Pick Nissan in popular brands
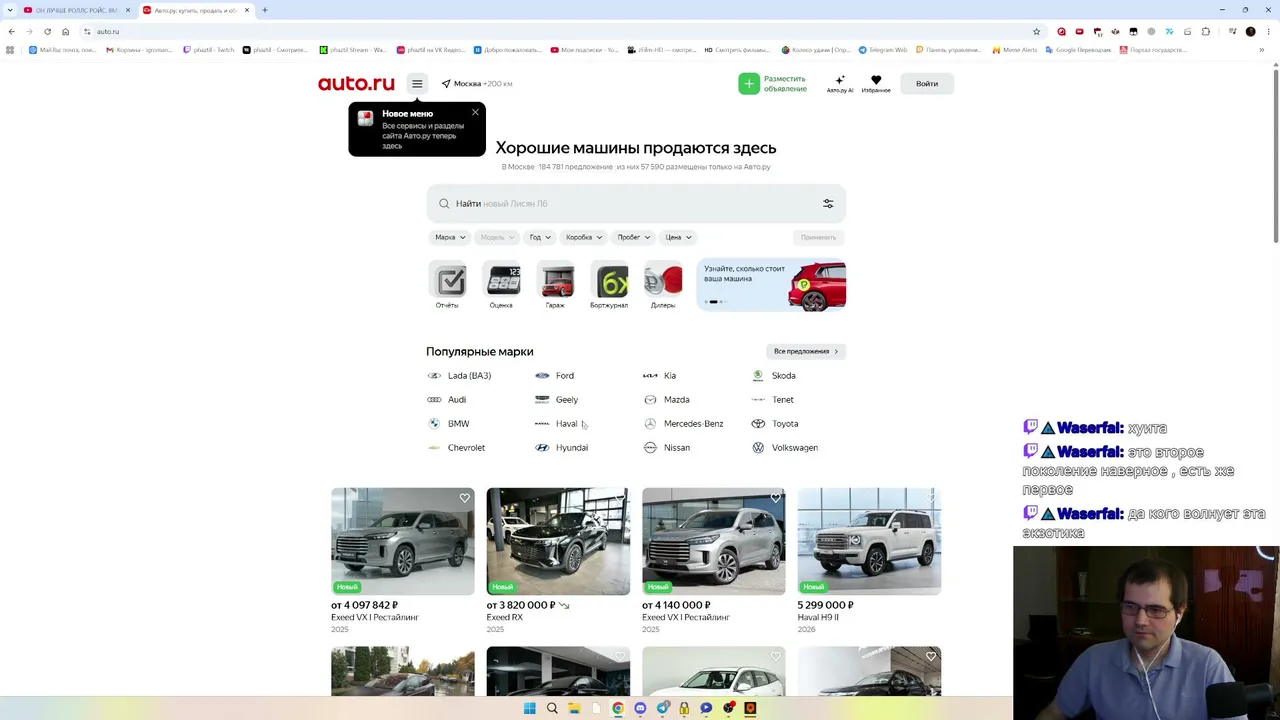 click(666, 448)
